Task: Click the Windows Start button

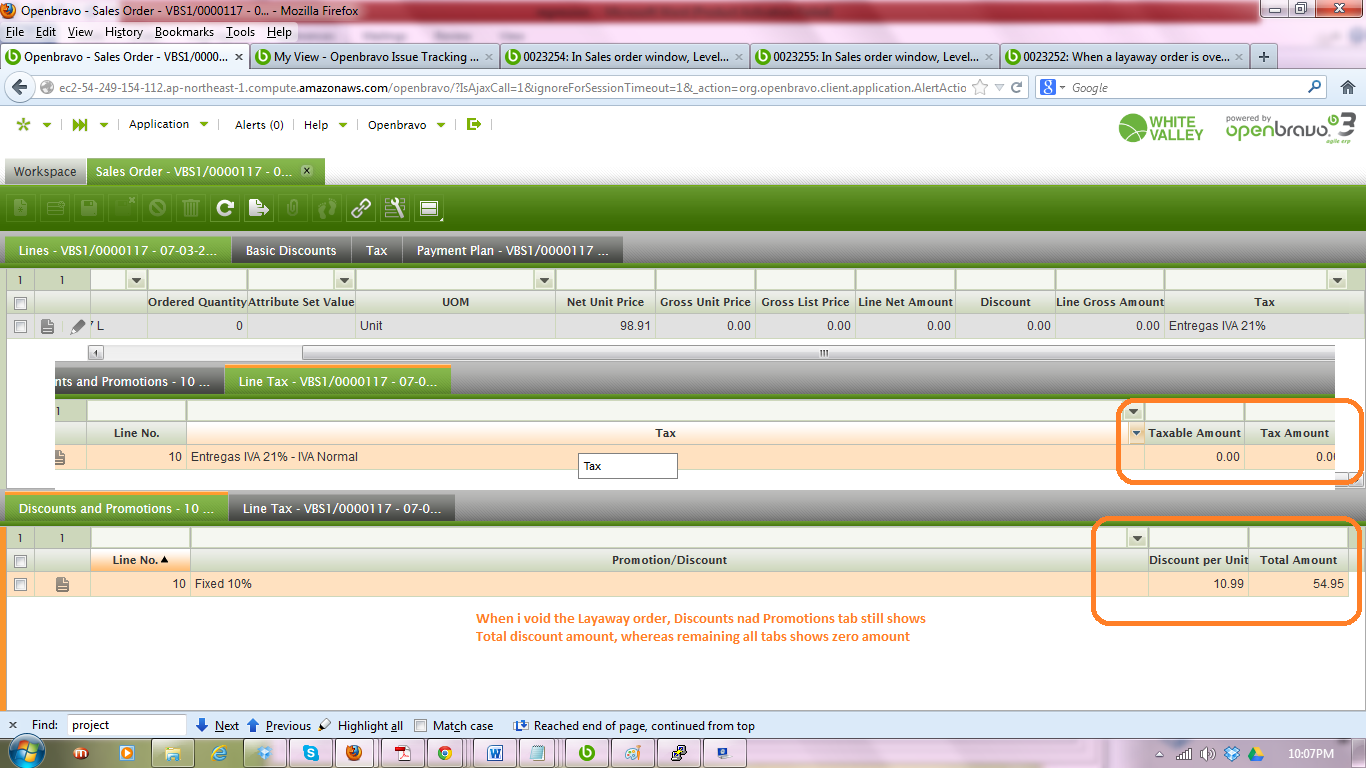Action: coord(25,752)
